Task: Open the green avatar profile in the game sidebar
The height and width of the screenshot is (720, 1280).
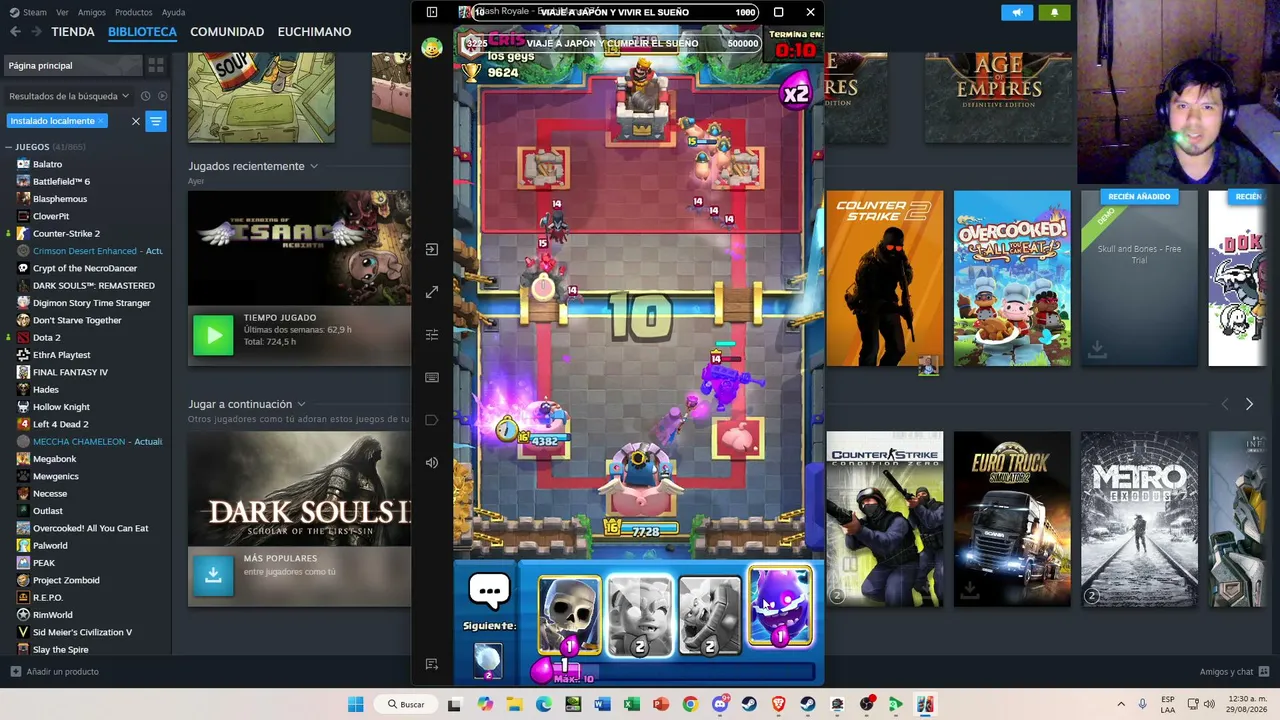Action: pos(432,47)
